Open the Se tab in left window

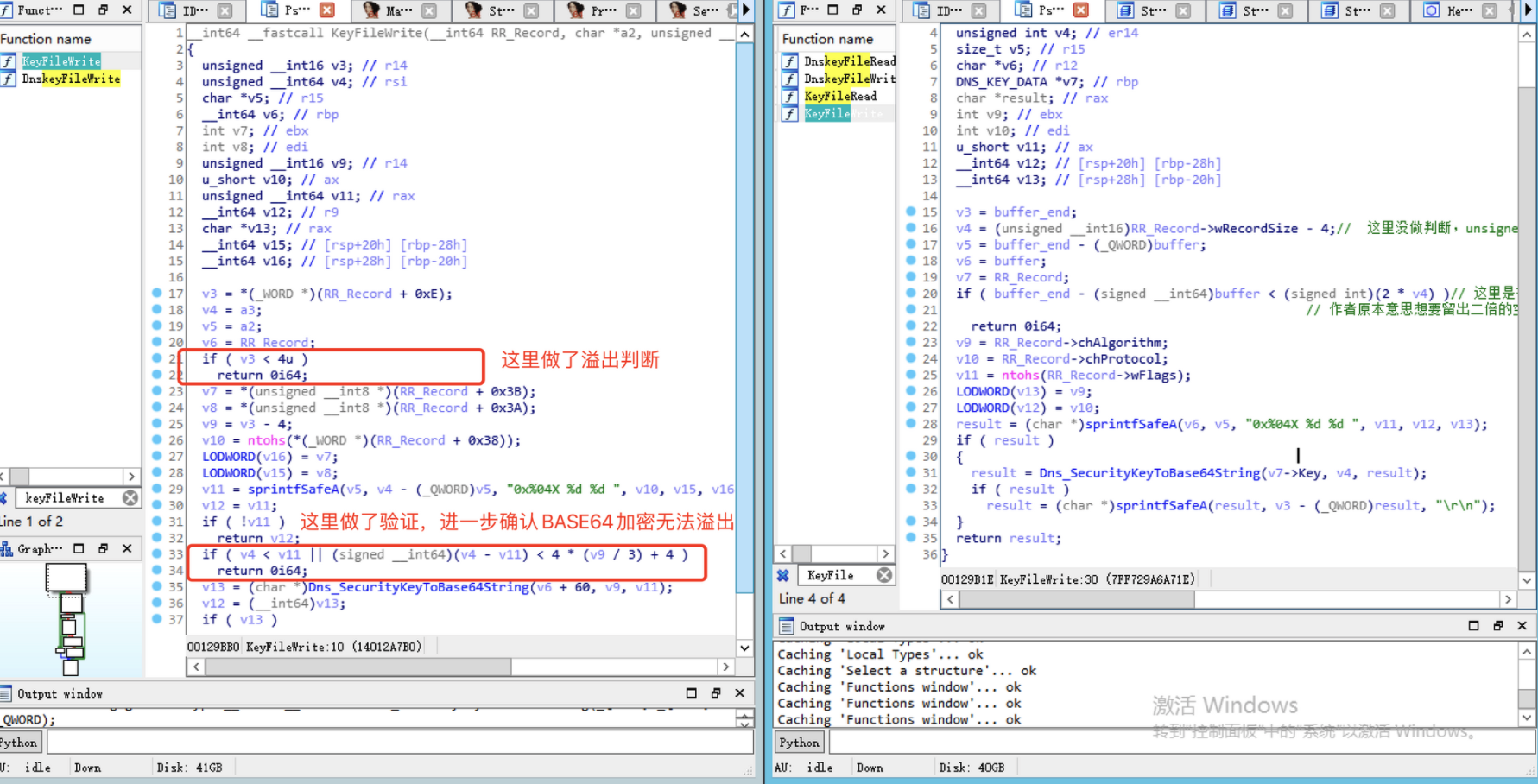(x=697, y=10)
